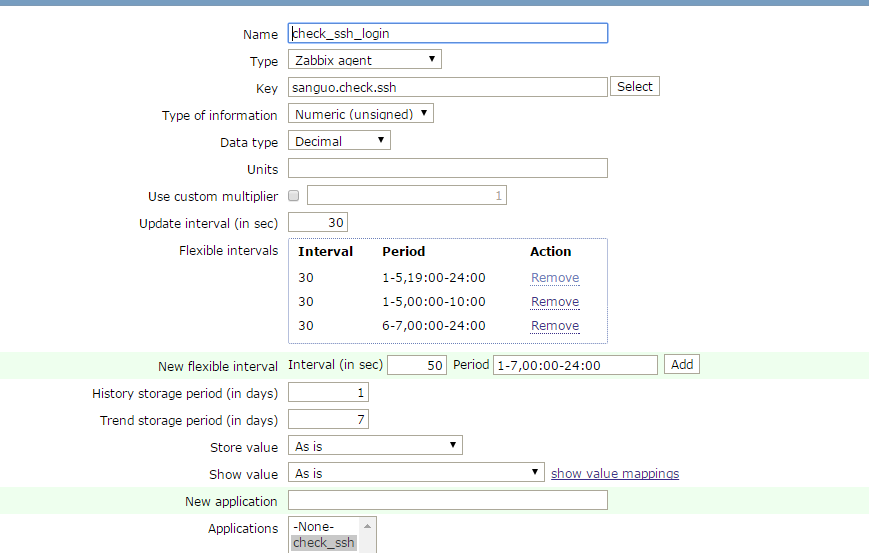
Task: Click the new Interval (in sec) field showing 50
Action: [x=417, y=365]
